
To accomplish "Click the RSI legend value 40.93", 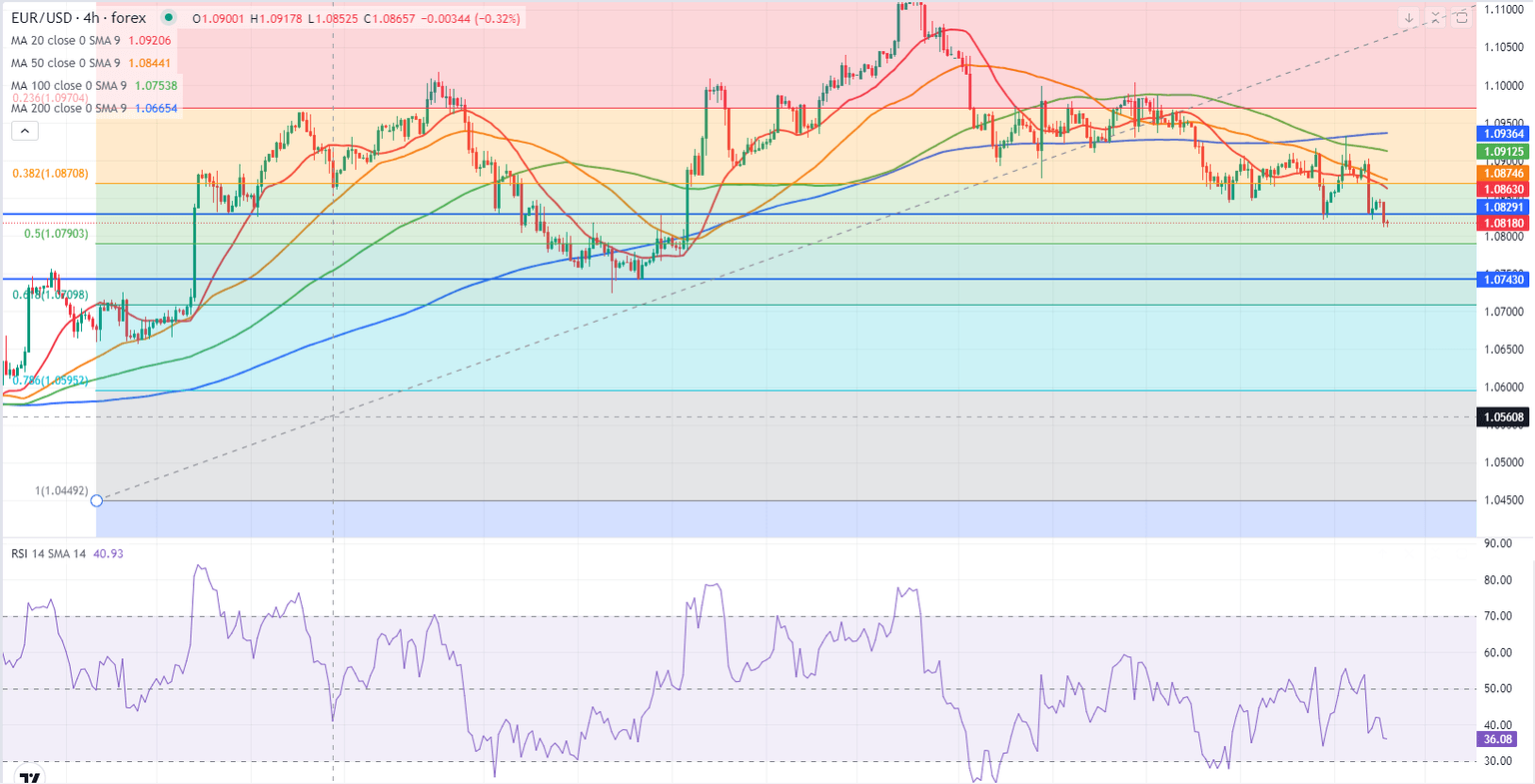I will (108, 553).
